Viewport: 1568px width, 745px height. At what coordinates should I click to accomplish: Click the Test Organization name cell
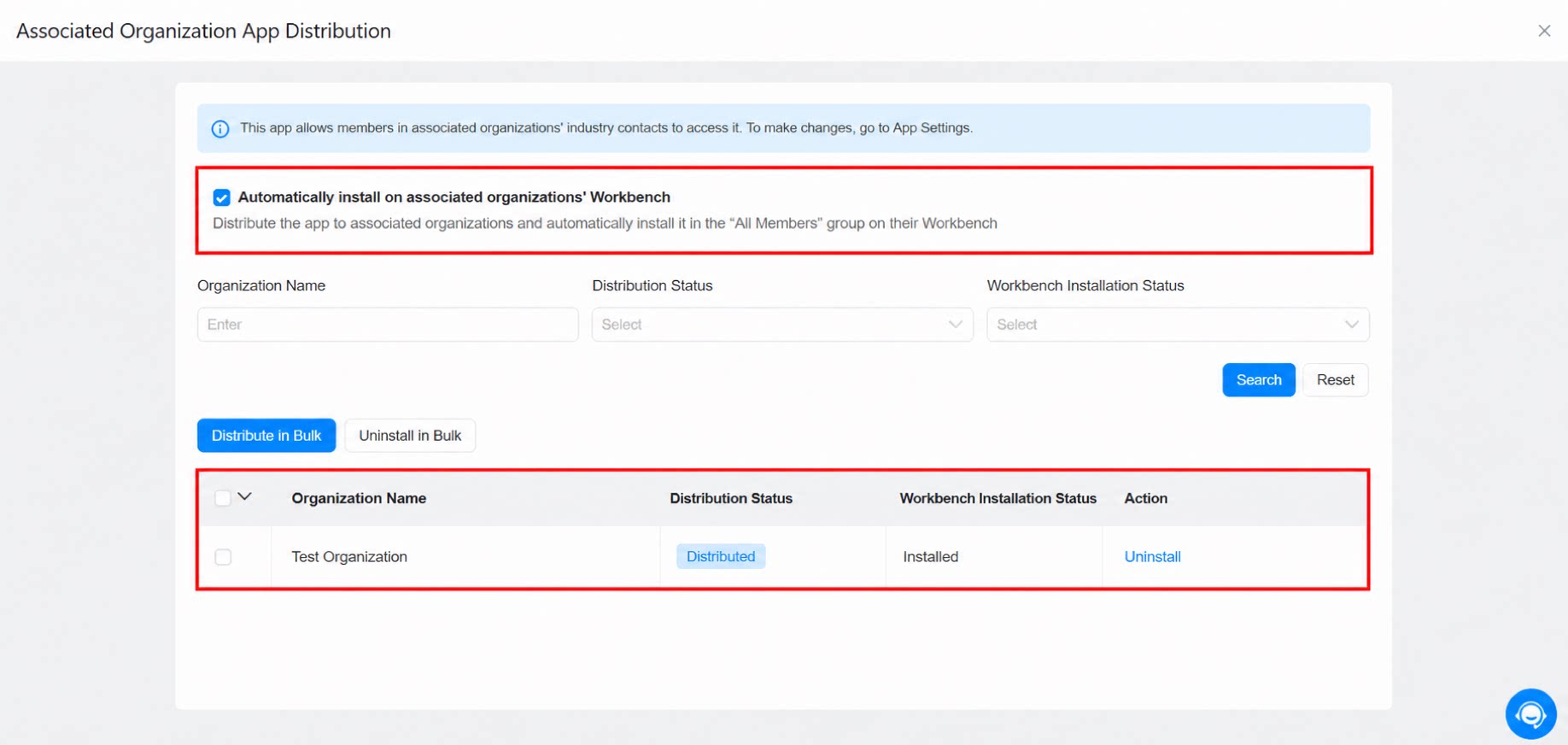(x=349, y=557)
